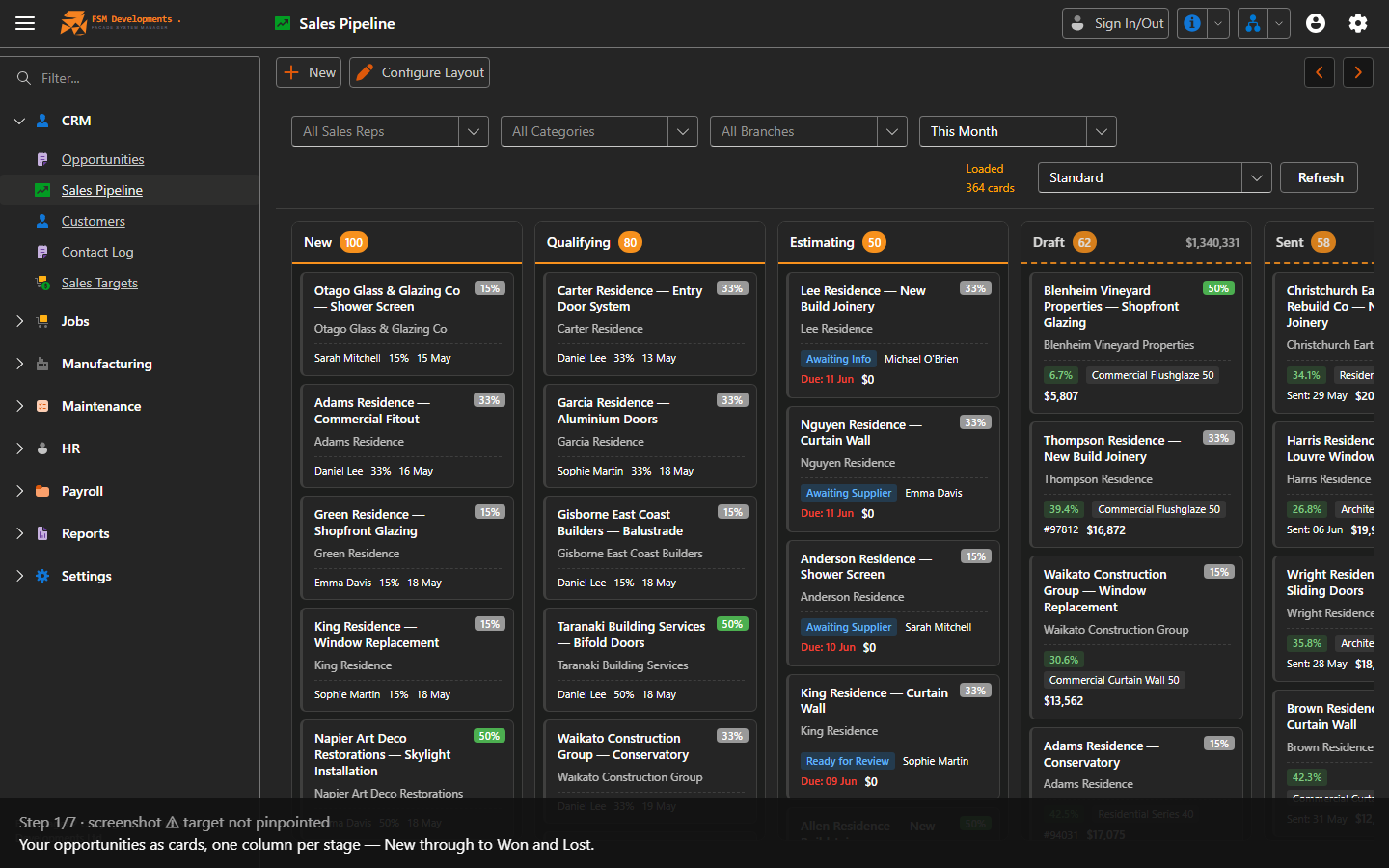The image size is (1389, 868).
Task: Click the Jobs module icon
Action: pos(42,321)
